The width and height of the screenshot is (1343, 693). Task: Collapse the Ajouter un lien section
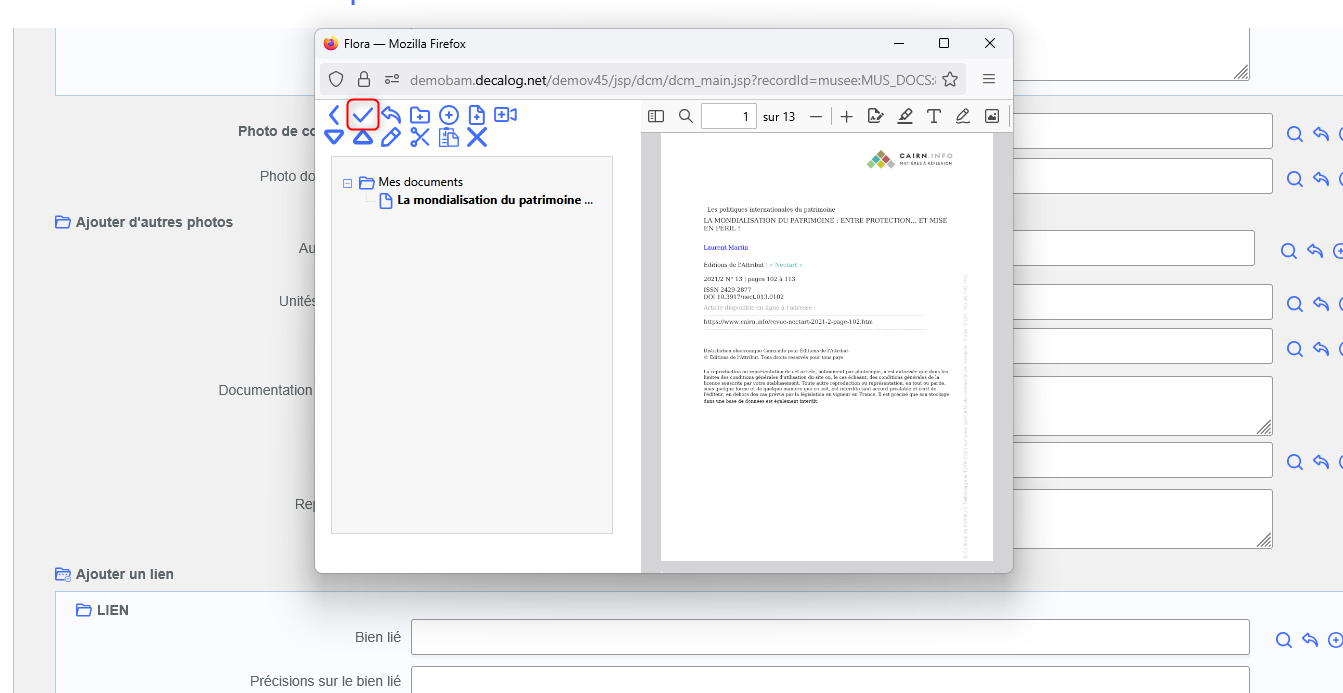pyautogui.click(x=63, y=574)
